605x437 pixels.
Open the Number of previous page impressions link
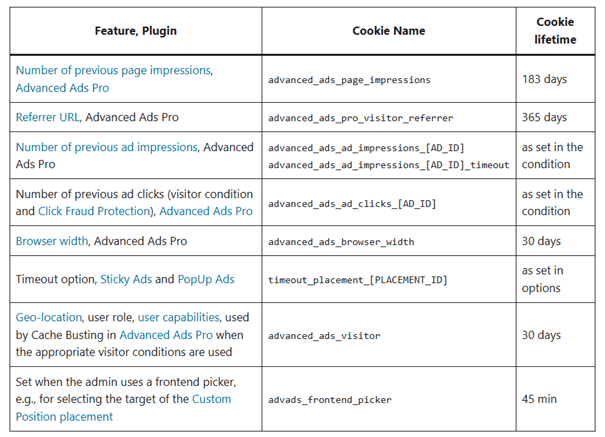tap(113, 71)
